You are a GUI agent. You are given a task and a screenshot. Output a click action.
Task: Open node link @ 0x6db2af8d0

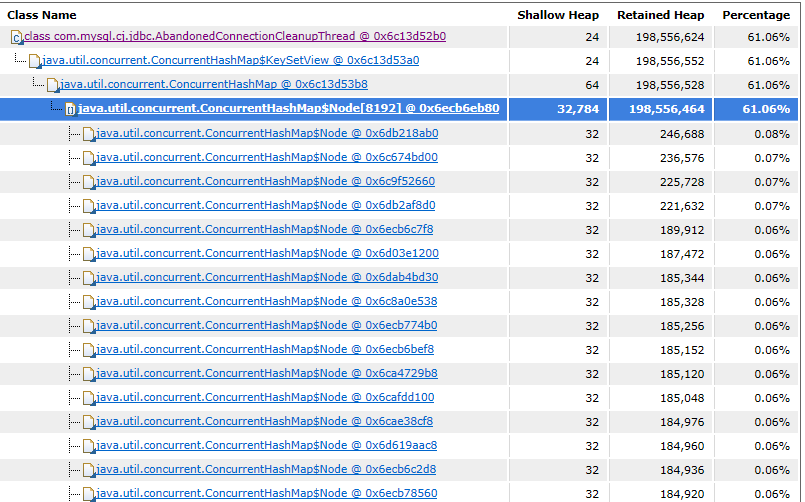pyautogui.click(x=266, y=205)
